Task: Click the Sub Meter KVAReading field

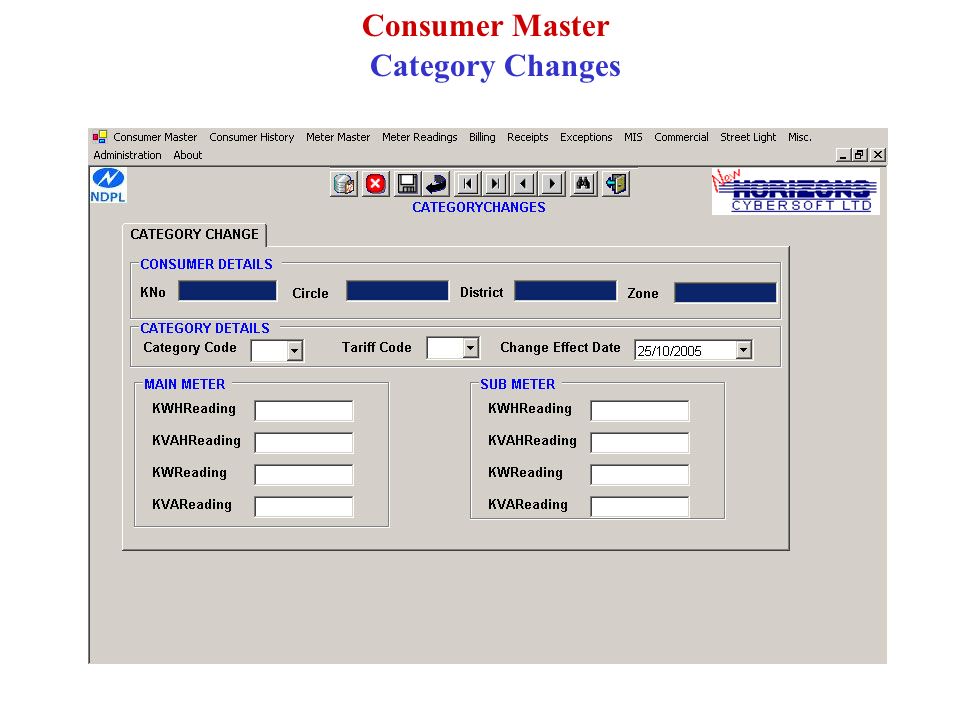Action: tap(640, 506)
